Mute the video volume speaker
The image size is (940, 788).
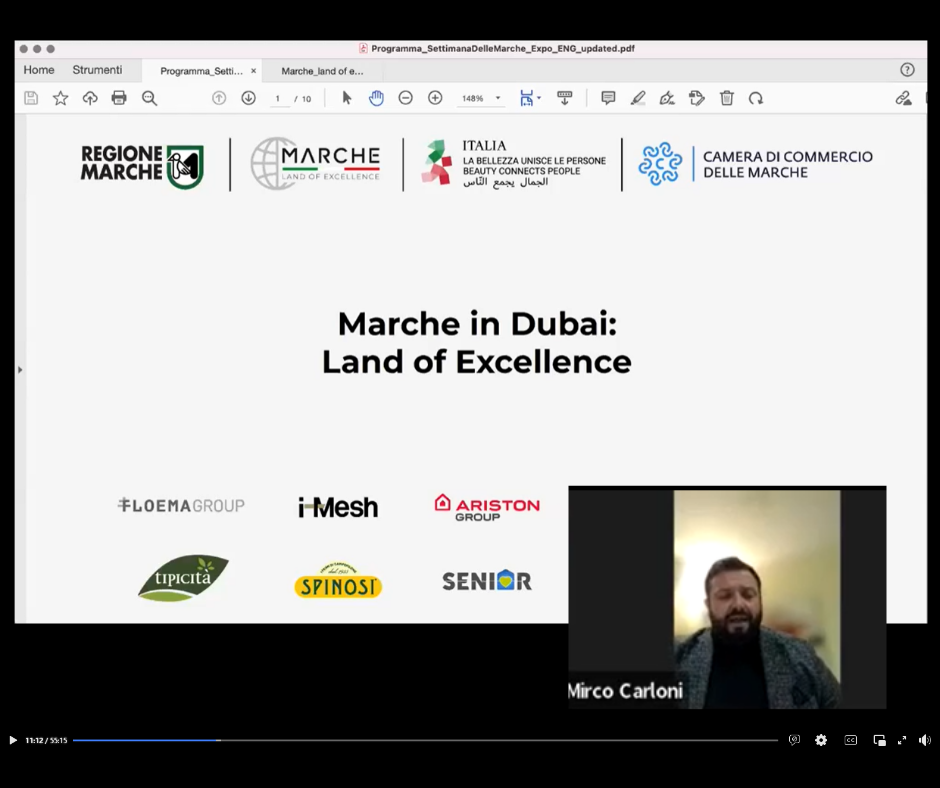[x=925, y=740]
